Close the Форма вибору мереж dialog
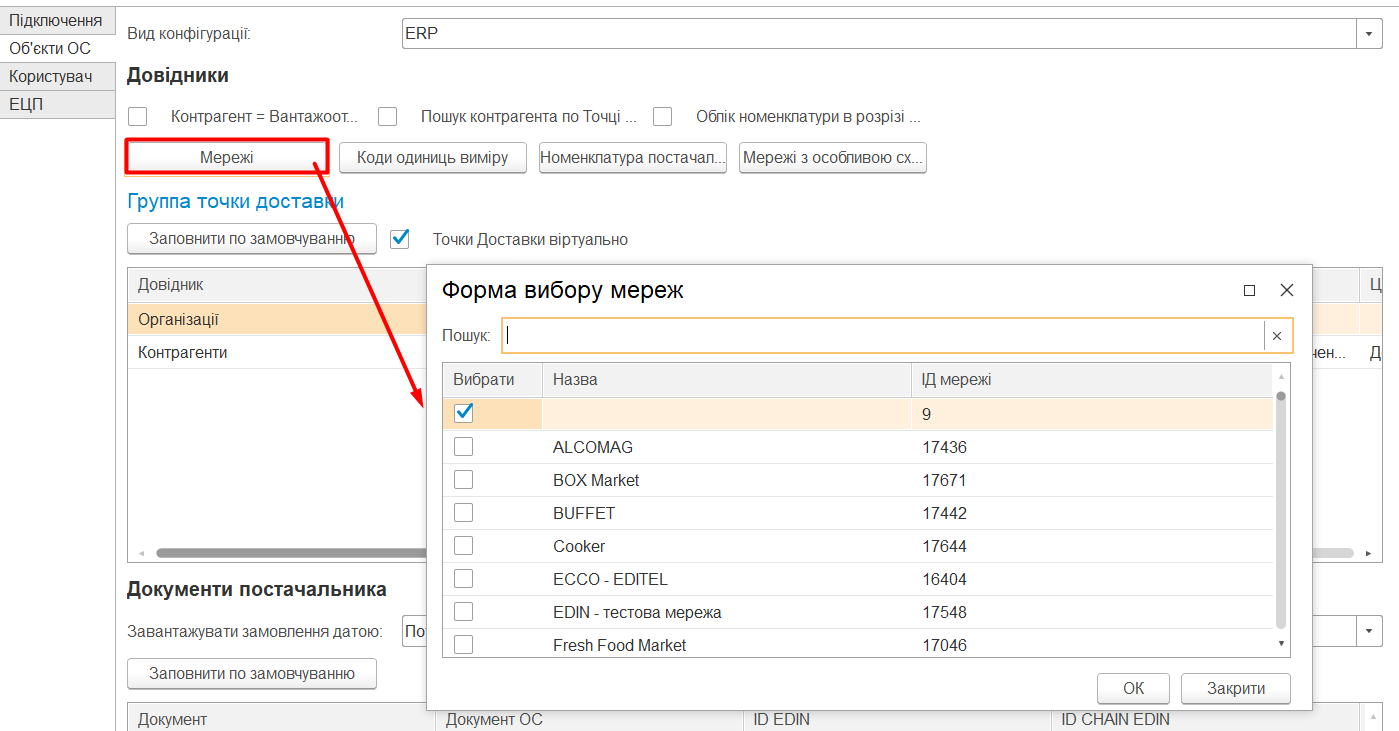The width and height of the screenshot is (1399, 731). tap(1287, 290)
